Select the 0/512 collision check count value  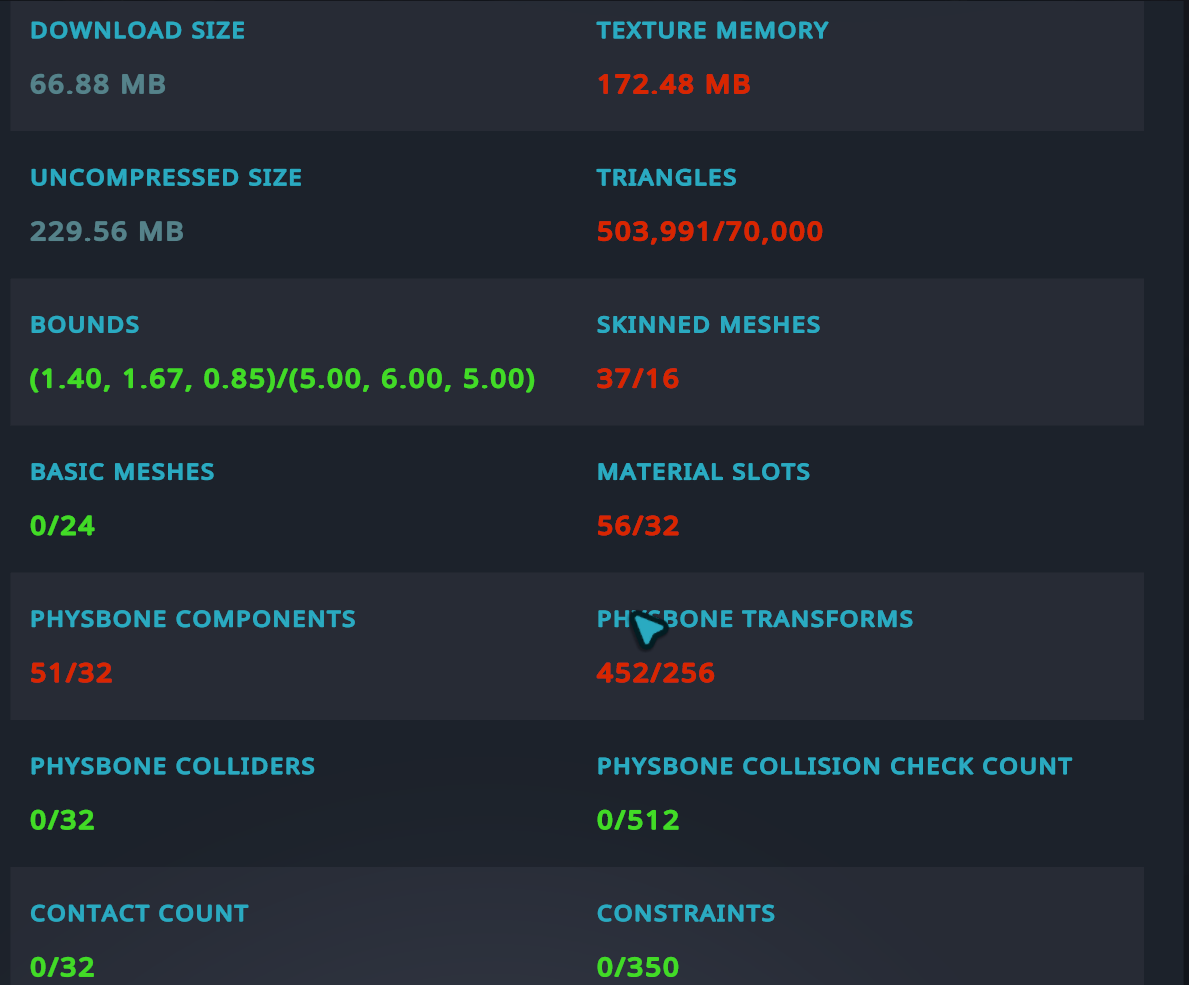[x=638, y=820]
